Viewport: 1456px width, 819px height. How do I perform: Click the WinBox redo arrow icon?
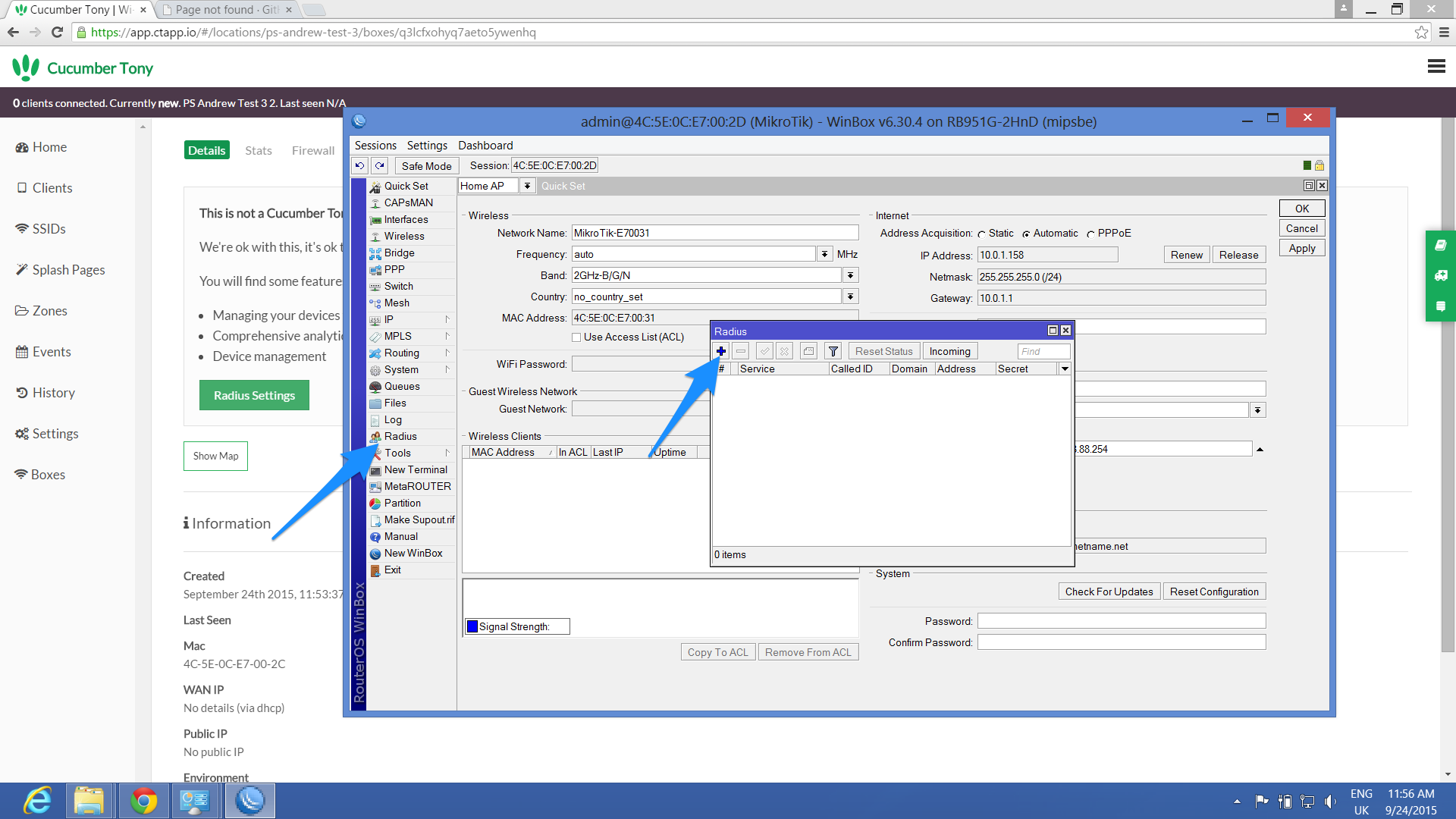click(380, 165)
